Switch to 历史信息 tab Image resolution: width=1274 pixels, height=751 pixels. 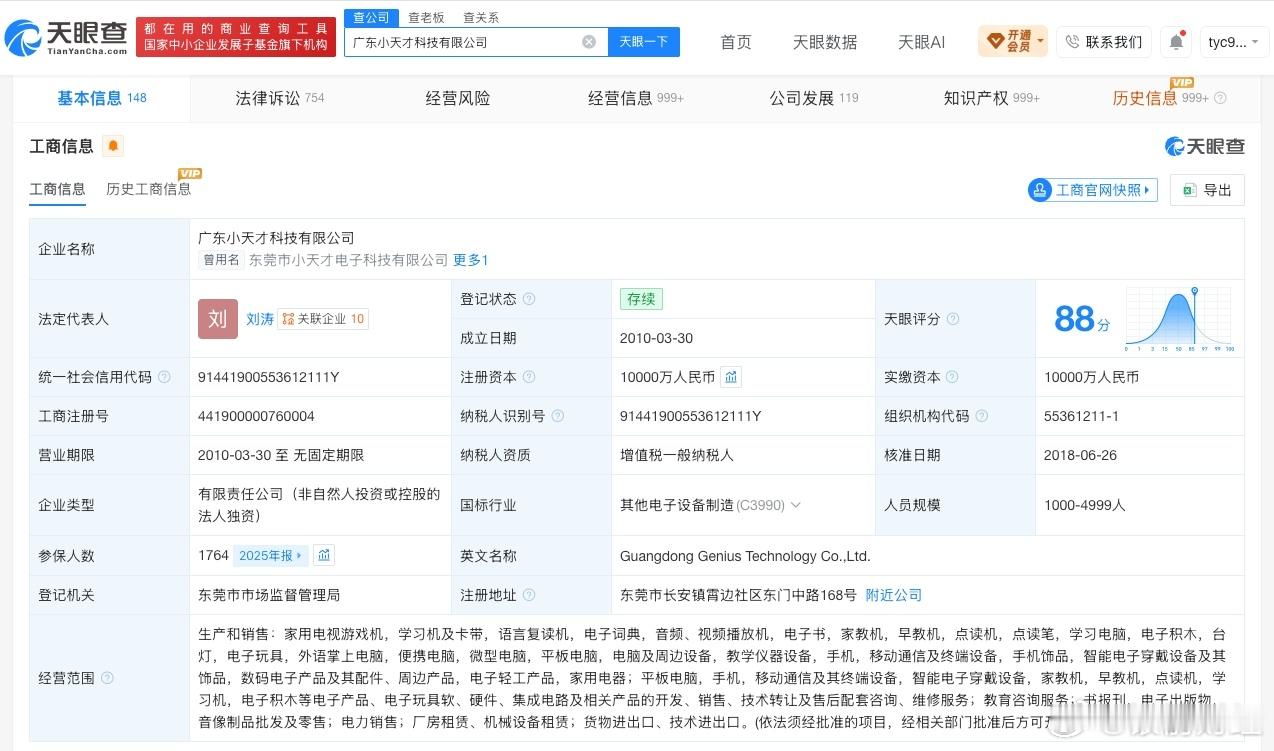pyautogui.click(x=1160, y=98)
